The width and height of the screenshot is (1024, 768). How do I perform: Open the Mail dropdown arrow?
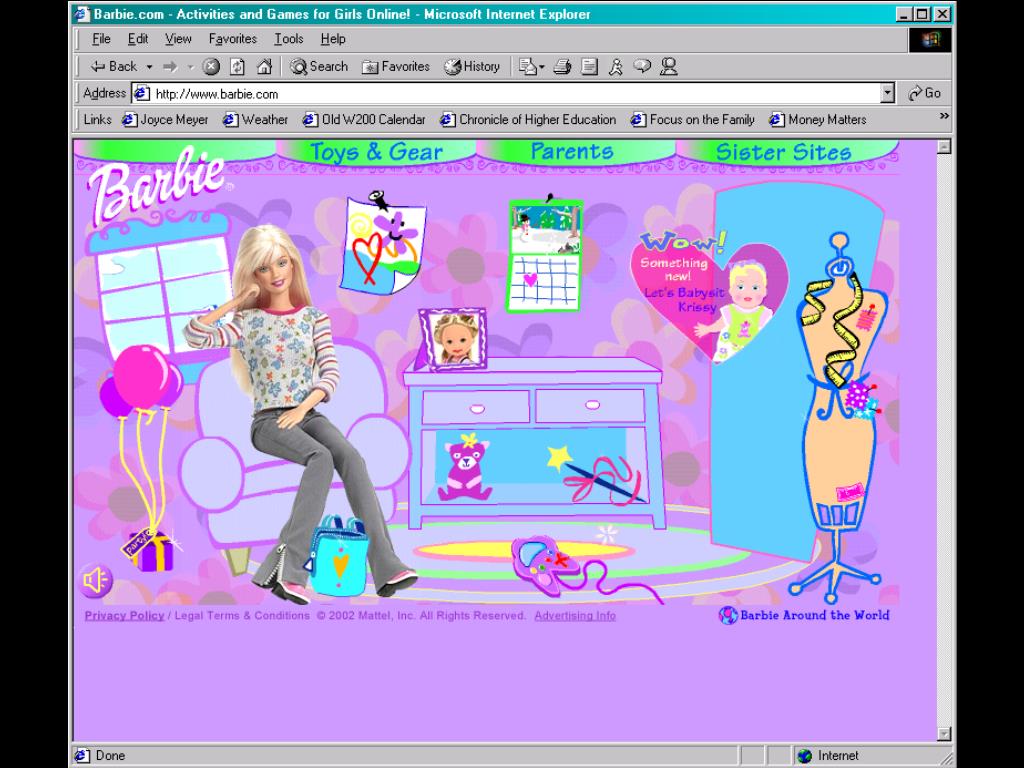tap(541, 67)
